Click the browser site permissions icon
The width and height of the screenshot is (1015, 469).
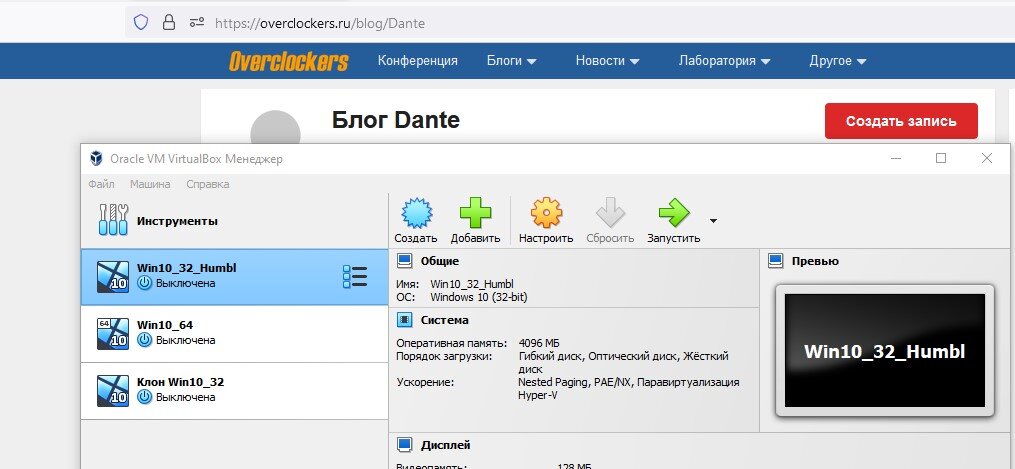[x=197, y=23]
